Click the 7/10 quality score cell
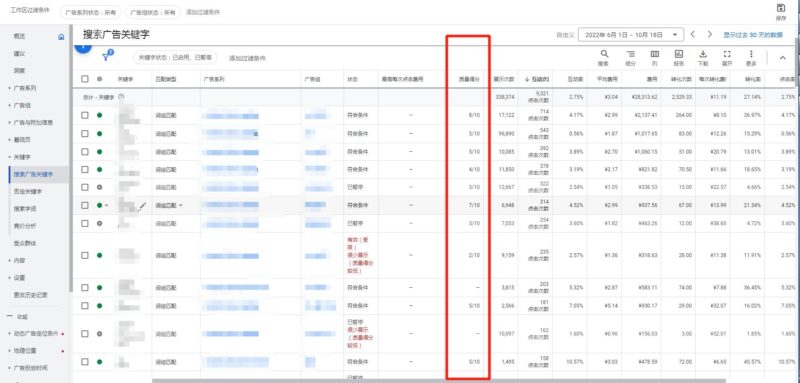 coord(474,206)
